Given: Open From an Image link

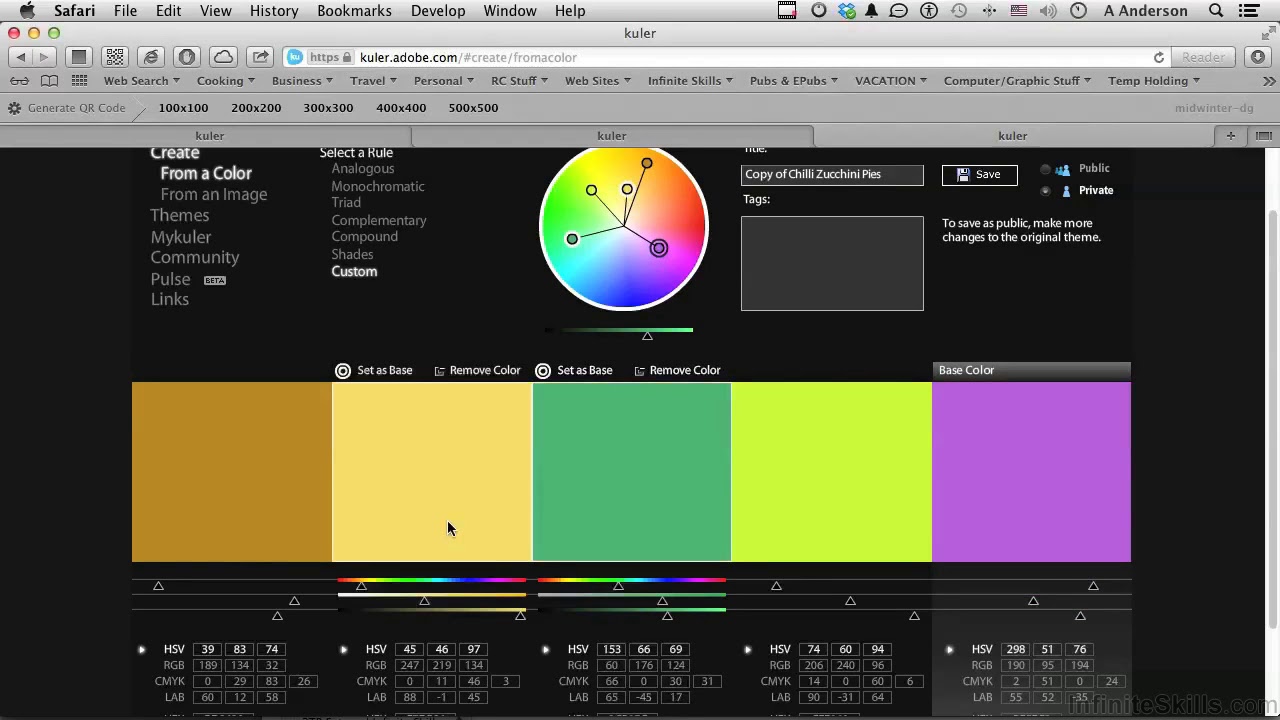Looking at the screenshot, I should [214, 195].
